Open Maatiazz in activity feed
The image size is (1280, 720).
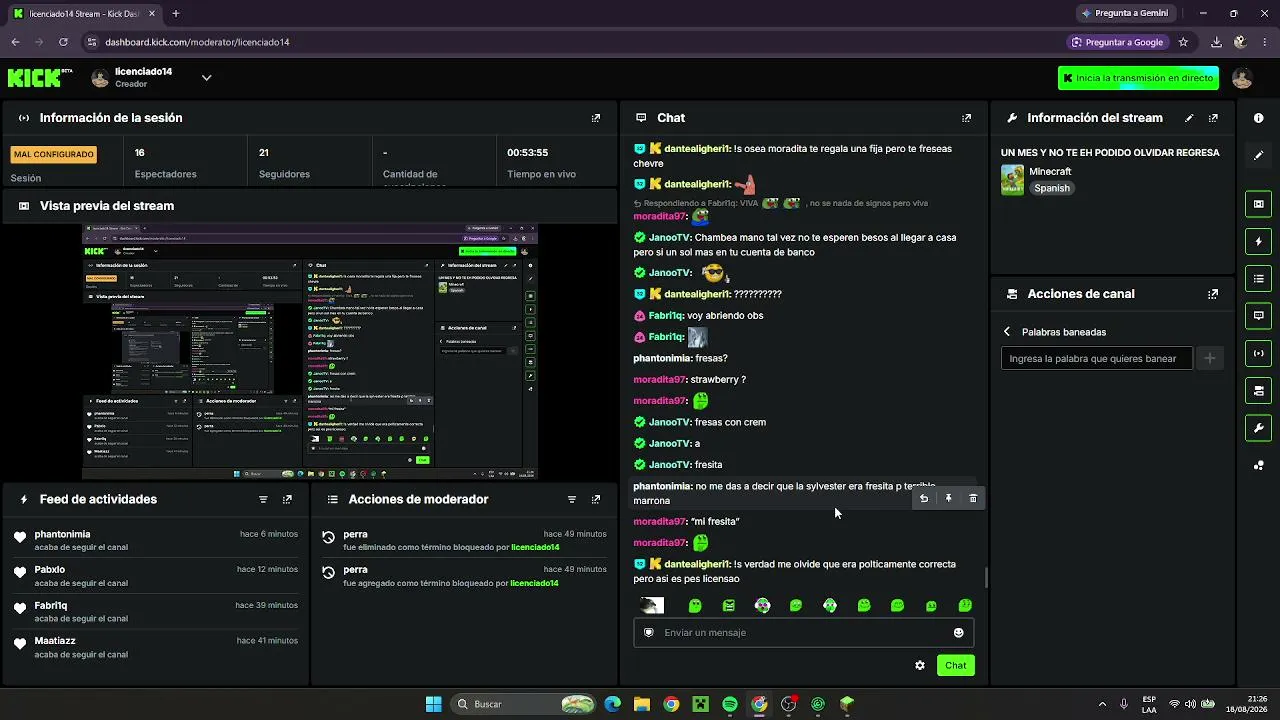[55, 640]
